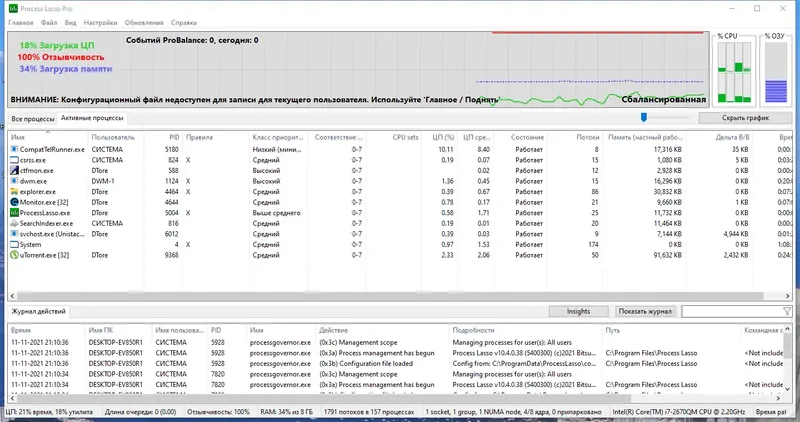Screen dimensions: 800x422
Task: Open the Обновления menu
Action: (x=144, y=22)
